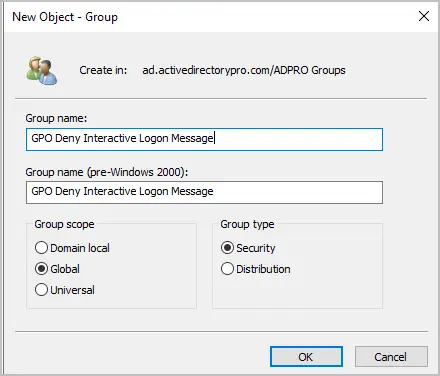Click the group users icon

[42, 71]
